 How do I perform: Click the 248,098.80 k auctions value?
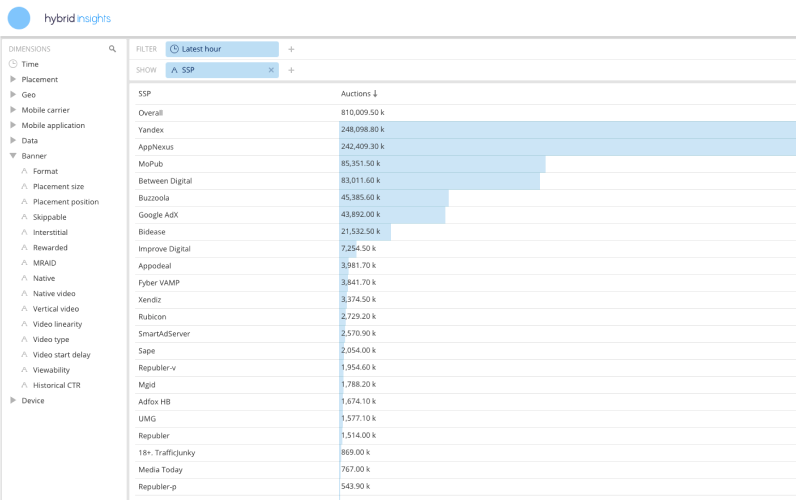pos(362,129)
